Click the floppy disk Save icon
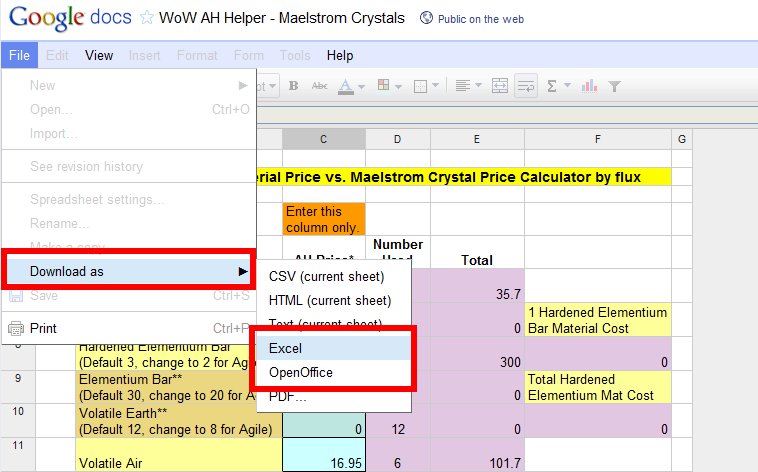Screen dimensions: 758x472 tap(16, 296)
